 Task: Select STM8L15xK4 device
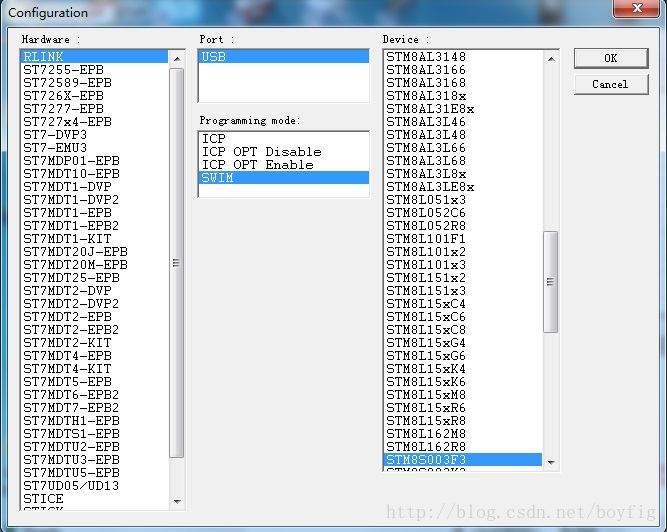463,369
